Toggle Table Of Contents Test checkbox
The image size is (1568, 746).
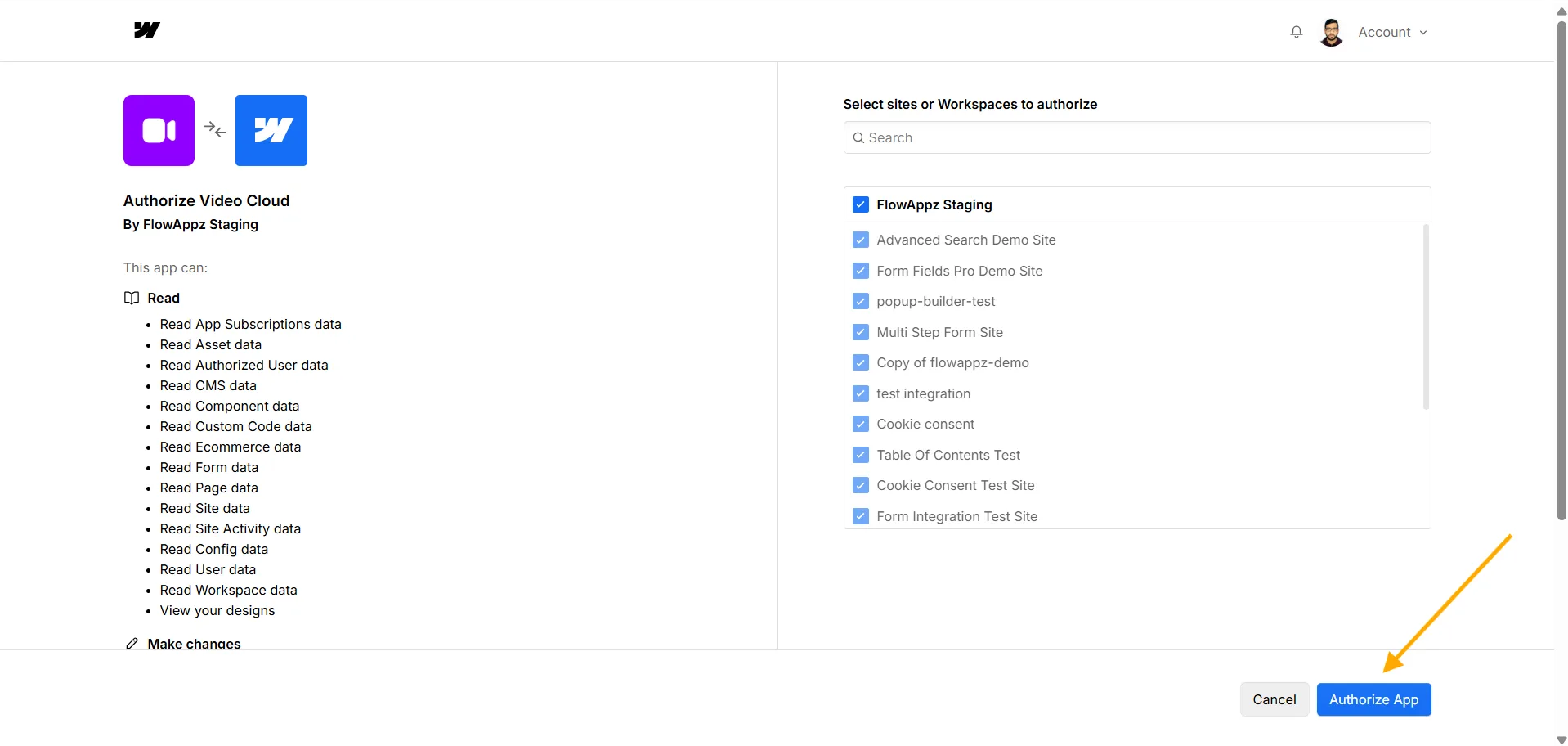pos(860,455)
